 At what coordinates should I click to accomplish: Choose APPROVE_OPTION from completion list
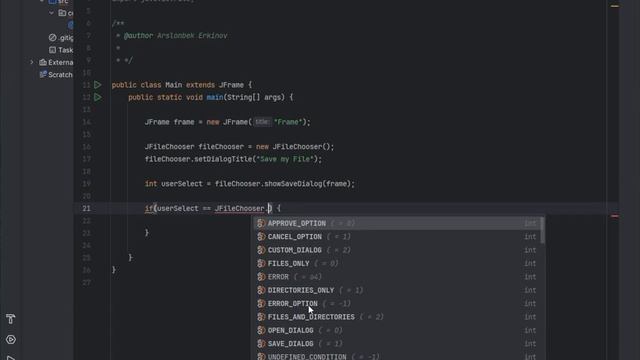[398, 223]
